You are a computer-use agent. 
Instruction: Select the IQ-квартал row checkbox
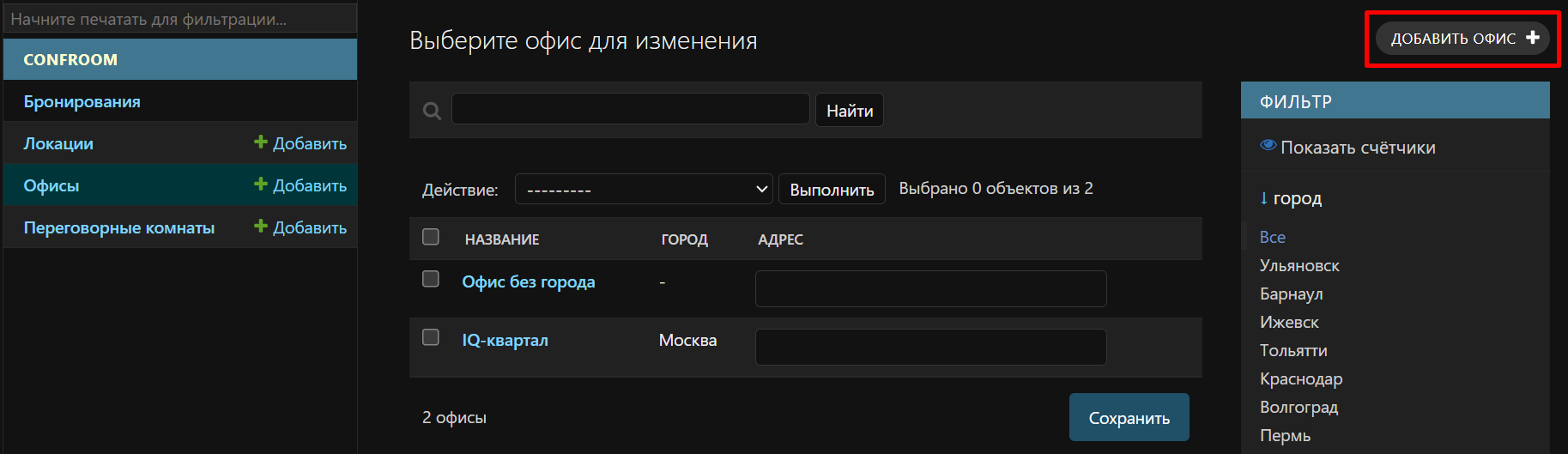pyautogui.click(x=431, y=337)
